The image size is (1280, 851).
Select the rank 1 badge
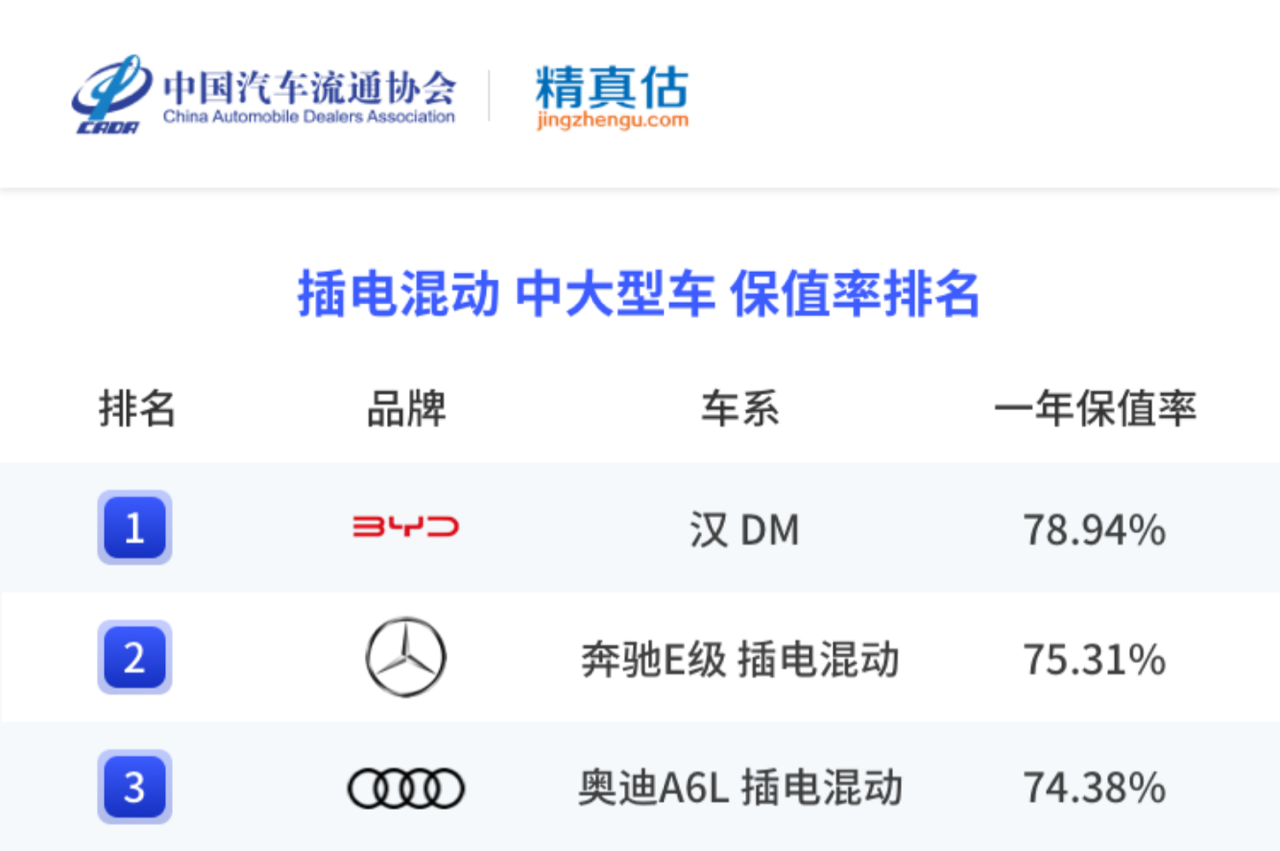click(x=135, y=527)
